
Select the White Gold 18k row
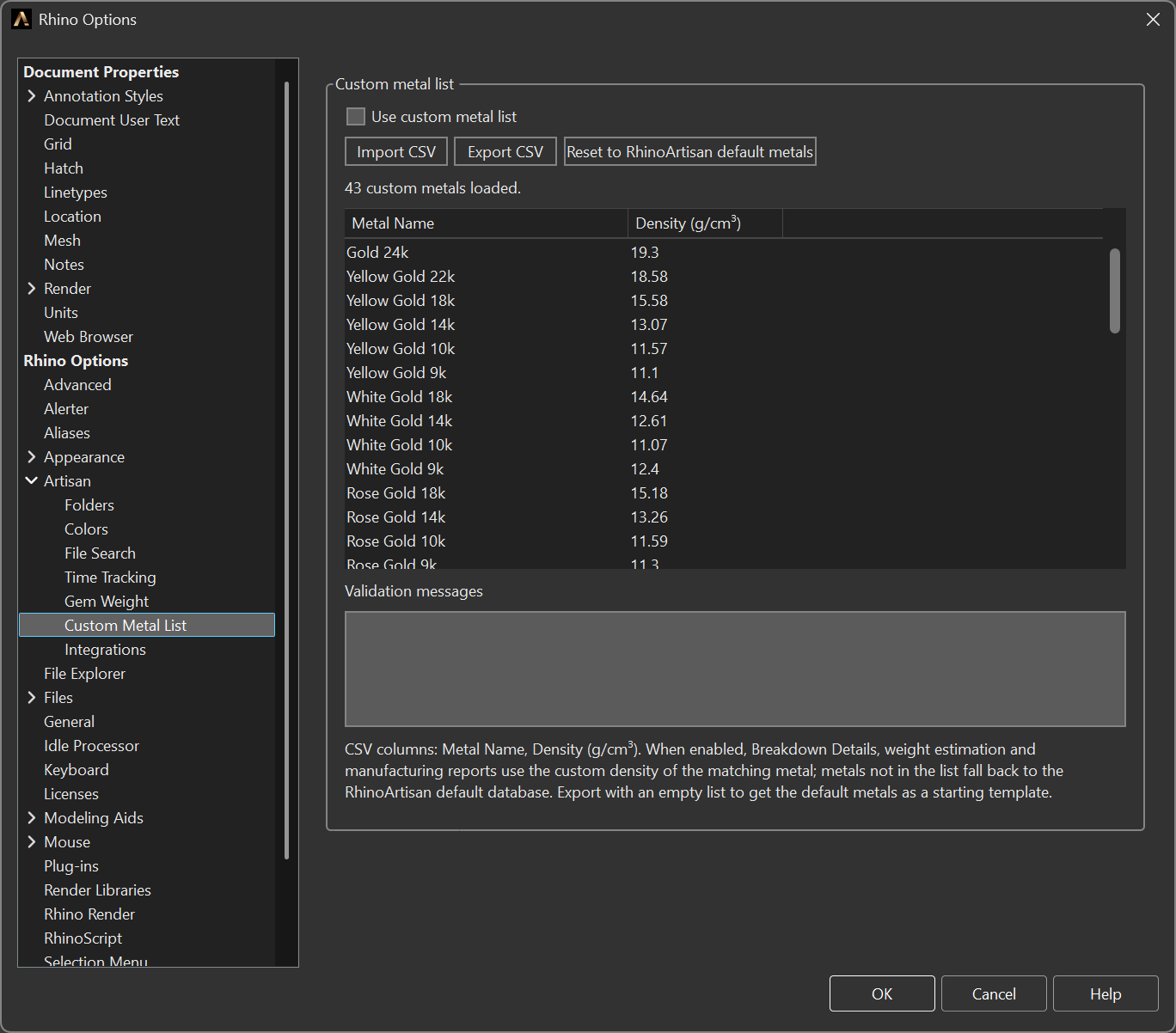[x=724, y=396]
